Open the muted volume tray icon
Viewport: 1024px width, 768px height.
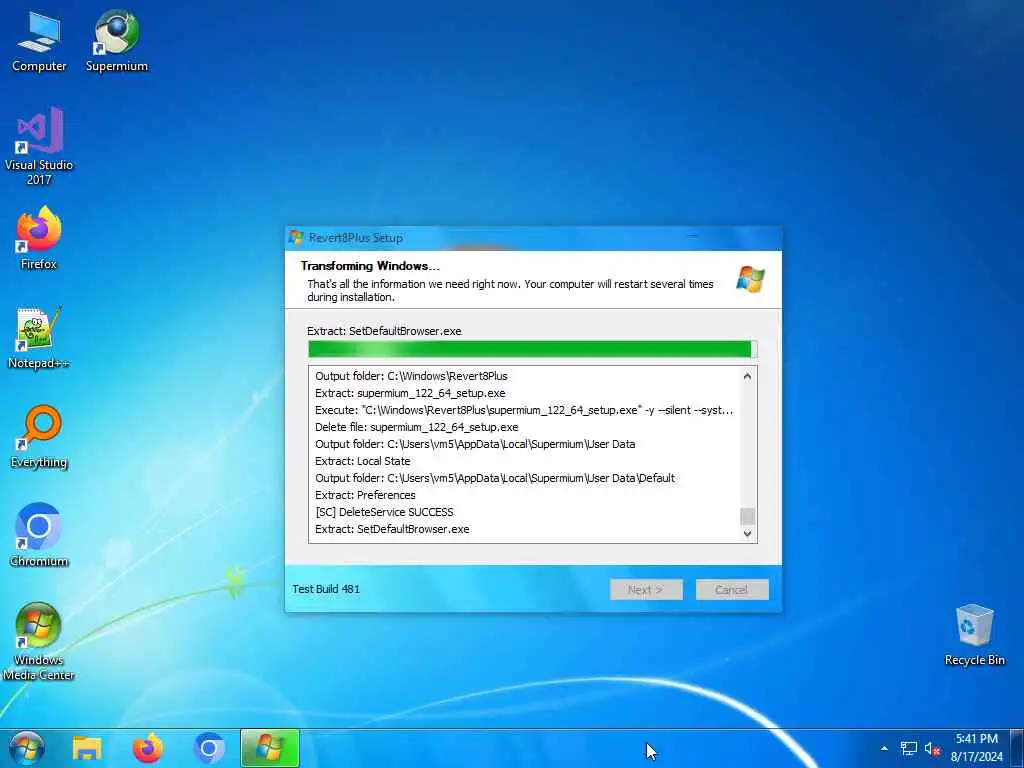pyautogui.click(x=932, y=748)
